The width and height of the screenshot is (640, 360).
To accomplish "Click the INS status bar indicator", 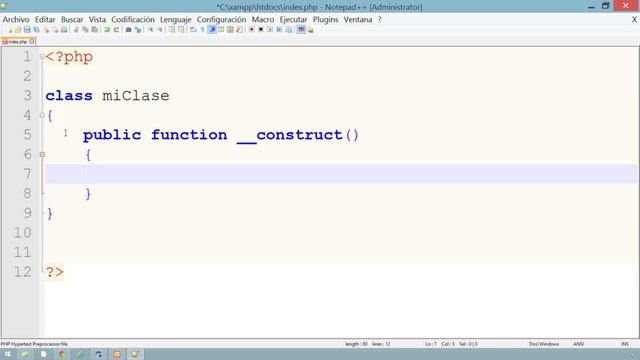I will [x=625, y=344].
